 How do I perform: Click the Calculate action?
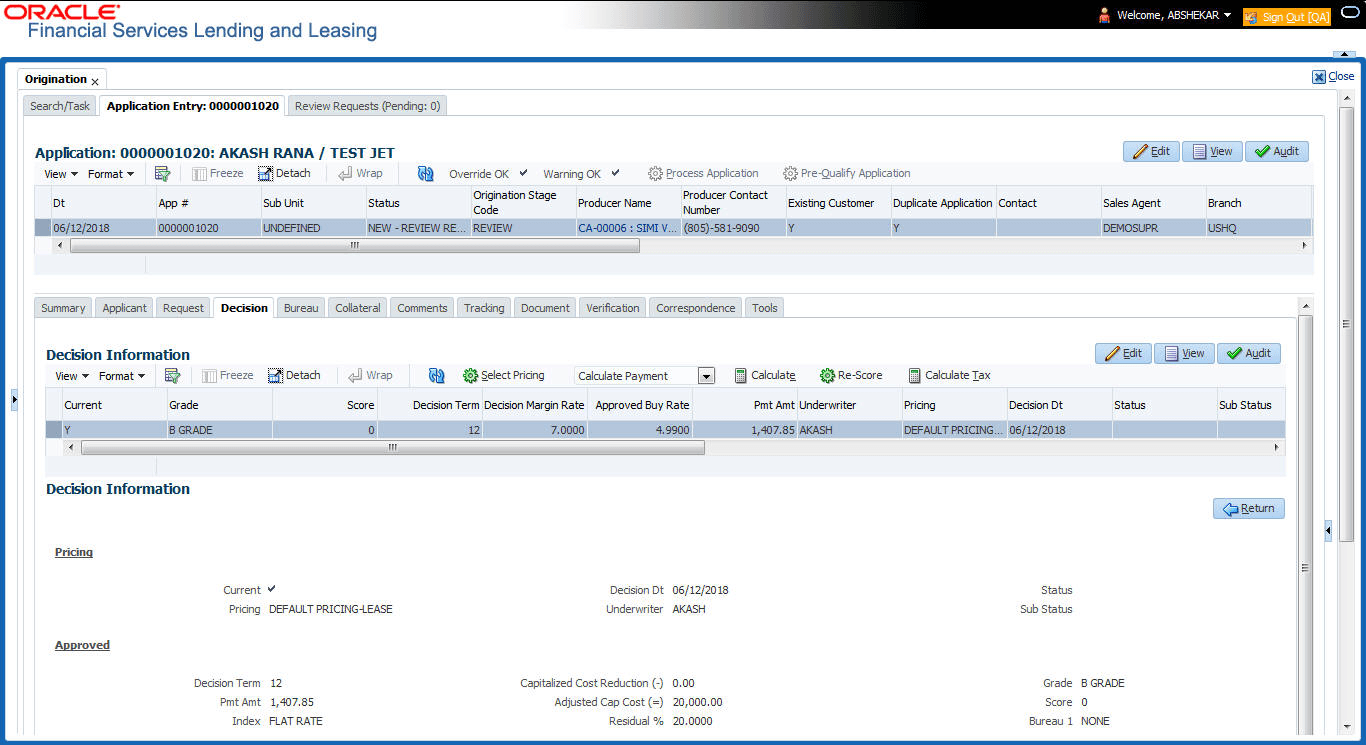click(765, 375)
